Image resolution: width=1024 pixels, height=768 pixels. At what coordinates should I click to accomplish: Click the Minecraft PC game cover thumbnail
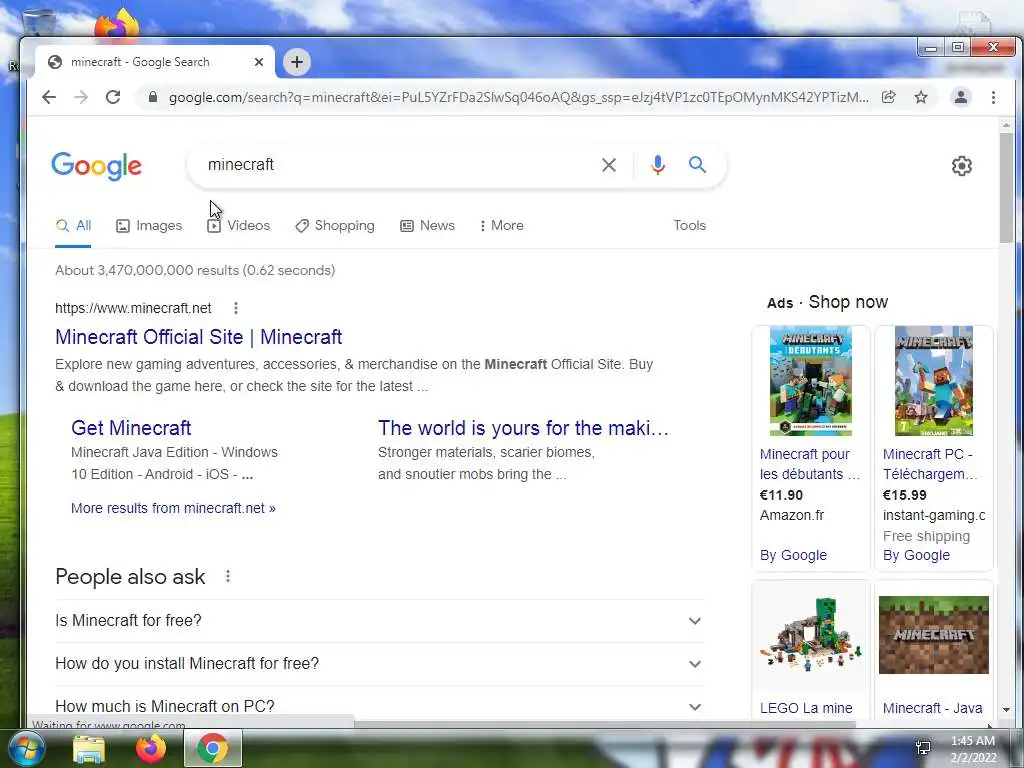pos(933,381)
